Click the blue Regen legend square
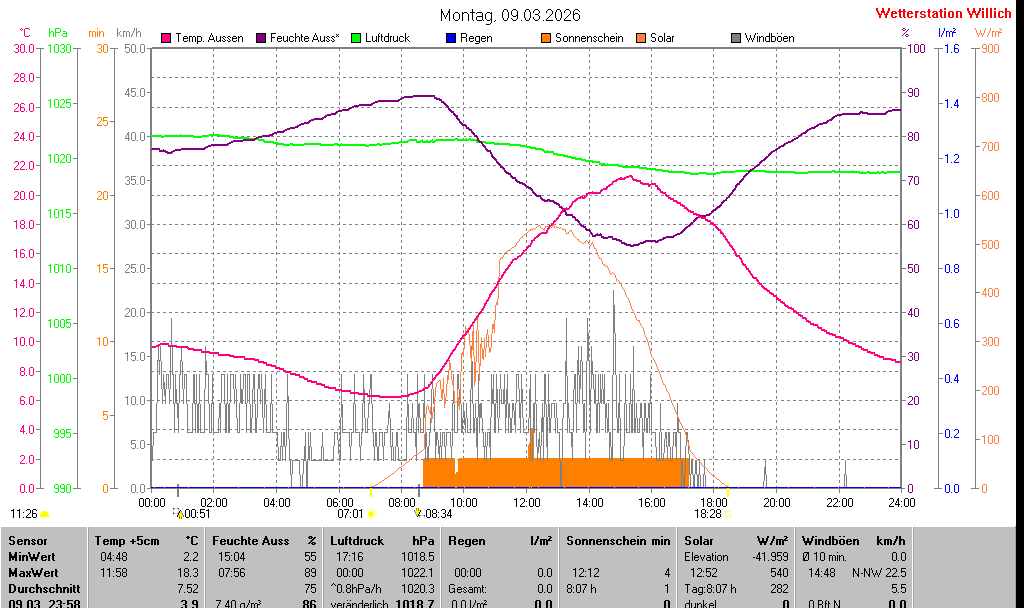1024x608 pixels. (451, 38)
